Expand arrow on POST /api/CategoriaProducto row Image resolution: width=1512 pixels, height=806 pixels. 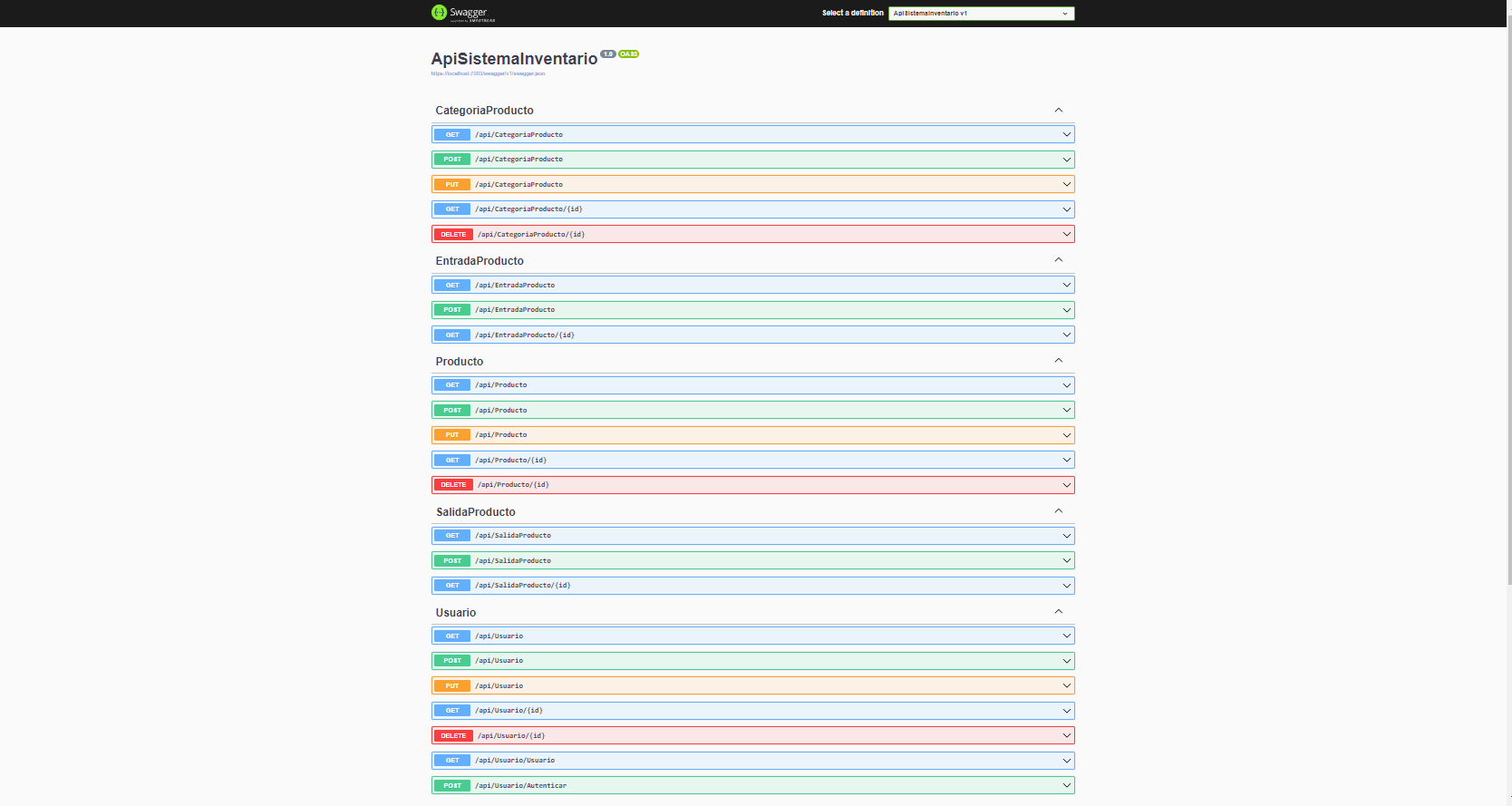1066,160
